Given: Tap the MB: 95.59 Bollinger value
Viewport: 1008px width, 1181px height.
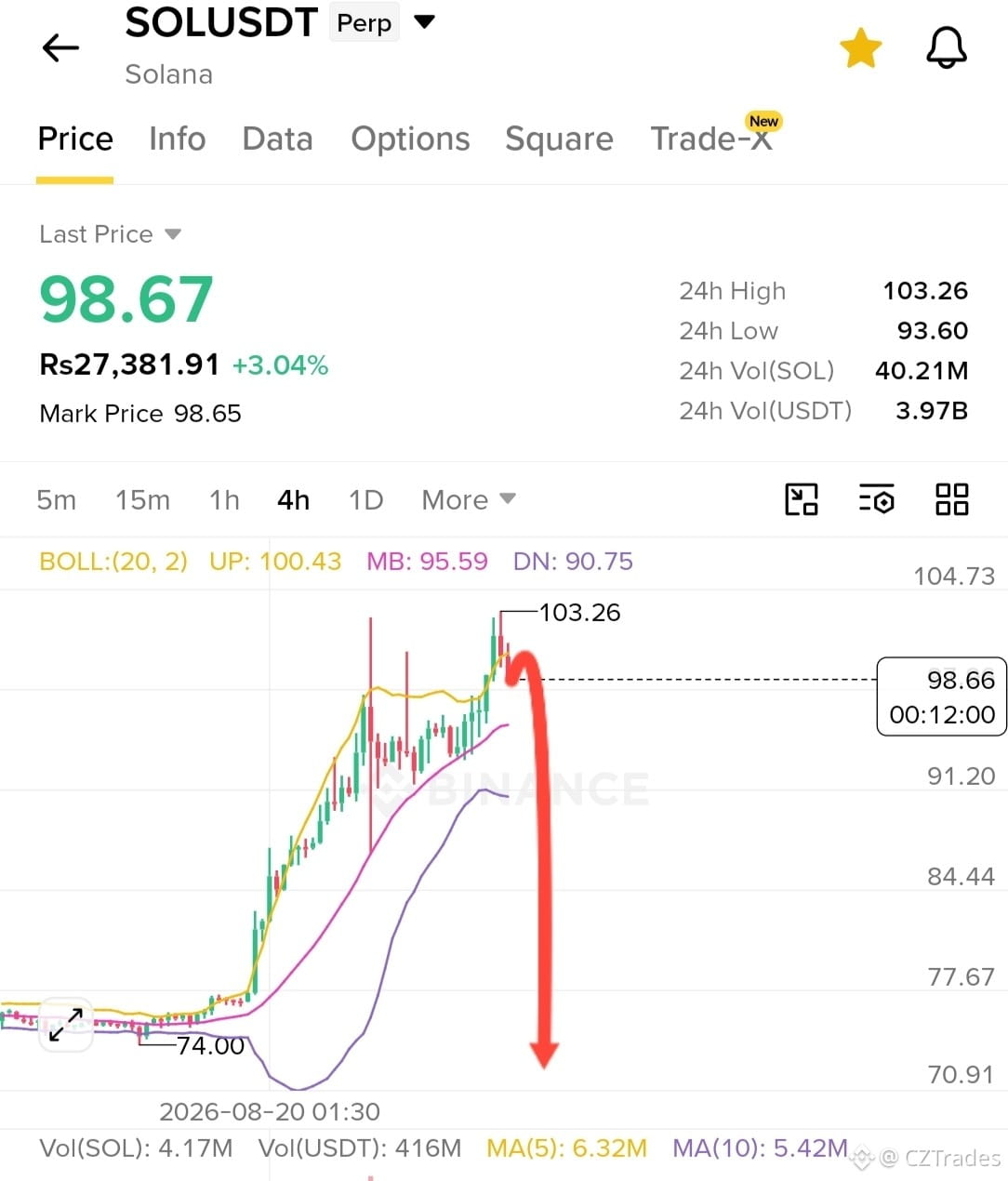Looking at the screenshot, I should [427, 562].
